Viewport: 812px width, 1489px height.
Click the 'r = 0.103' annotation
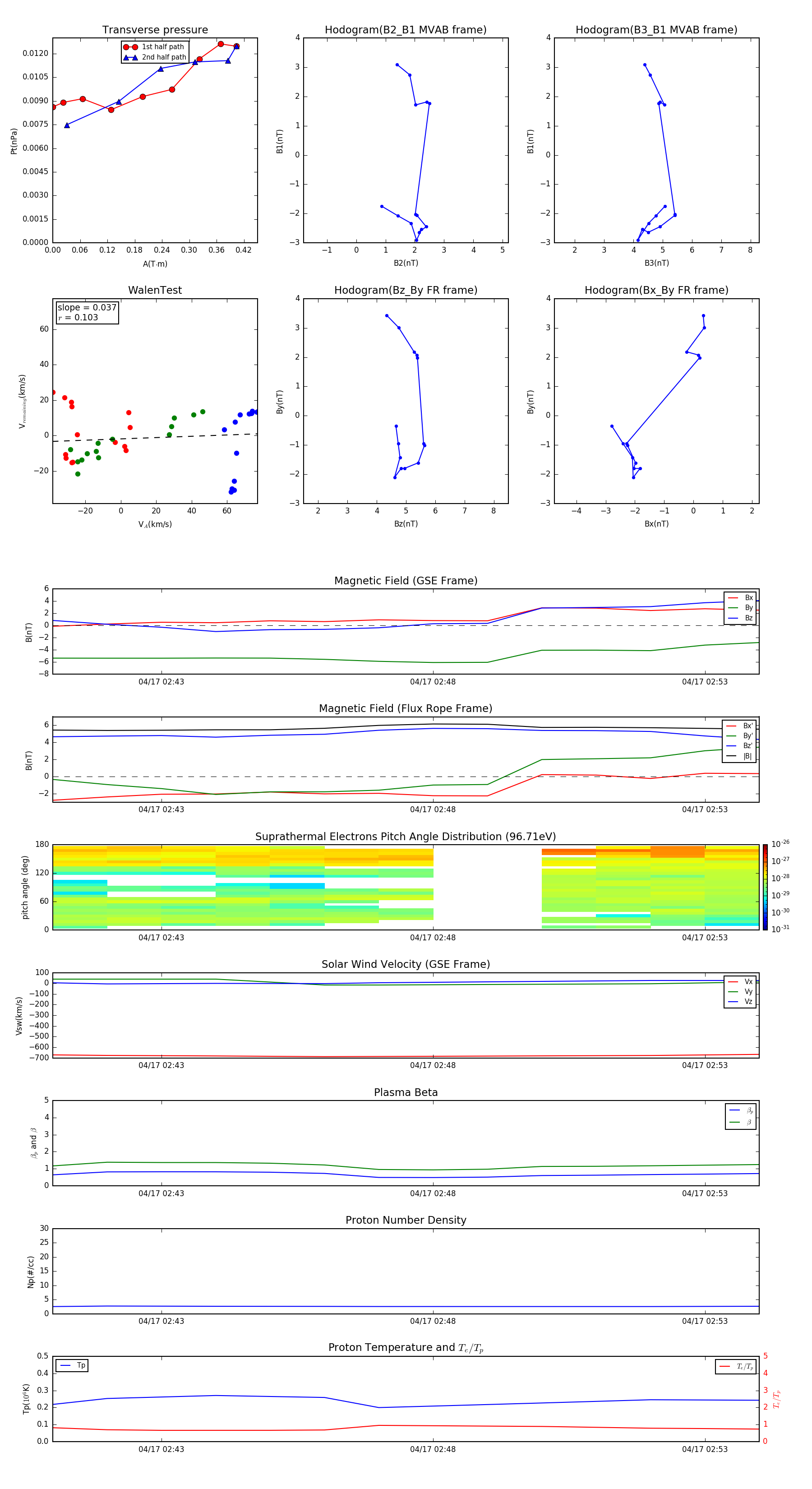(x=78, y=317)
